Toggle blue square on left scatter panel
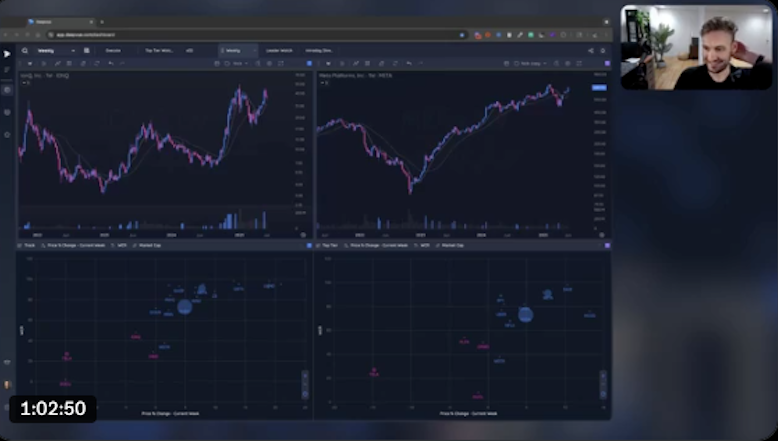The width and height of the screenshot is (778, 441). click(x=308, y=245)
